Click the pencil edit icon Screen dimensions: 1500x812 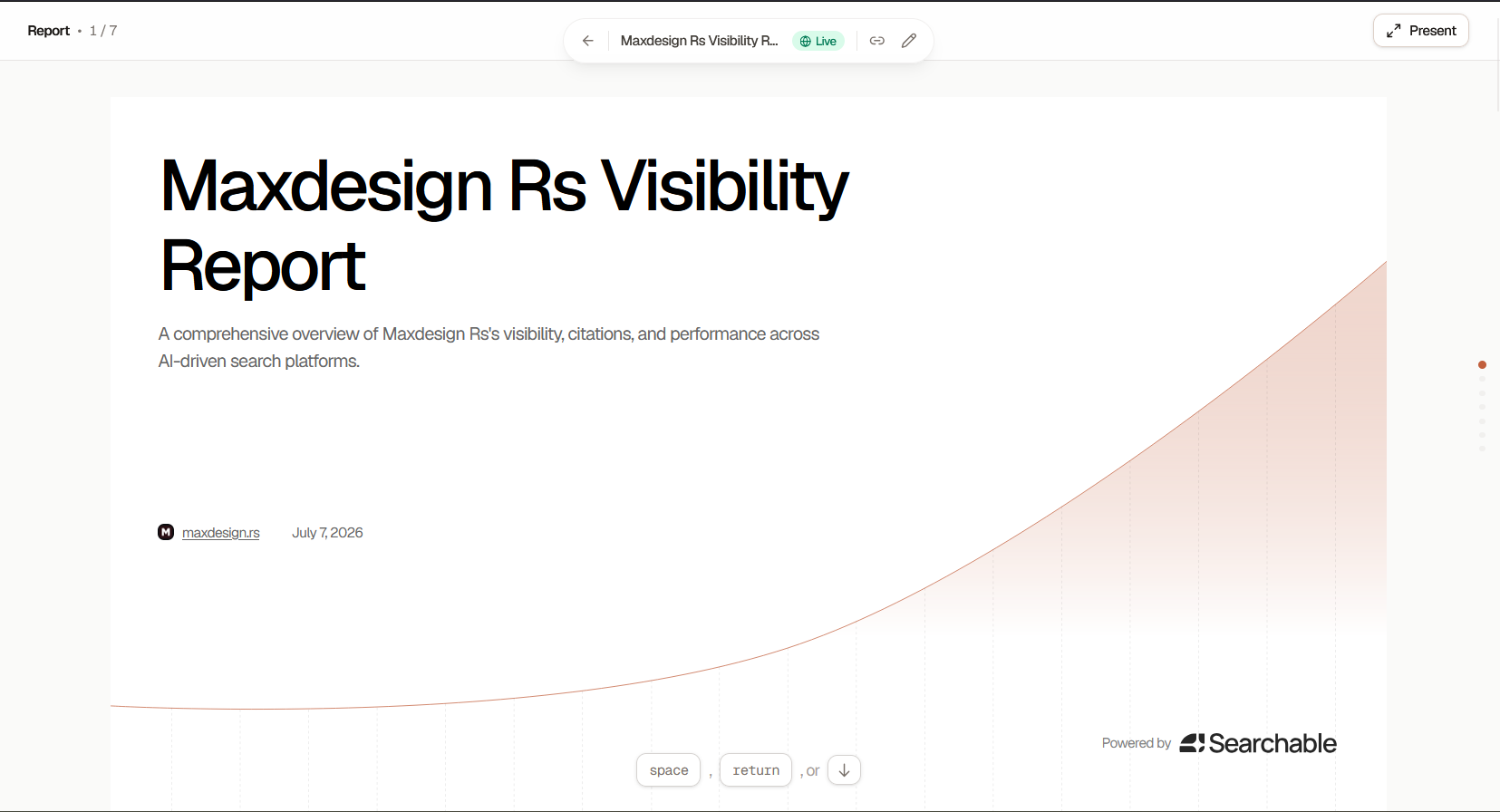tap(909, 41)
